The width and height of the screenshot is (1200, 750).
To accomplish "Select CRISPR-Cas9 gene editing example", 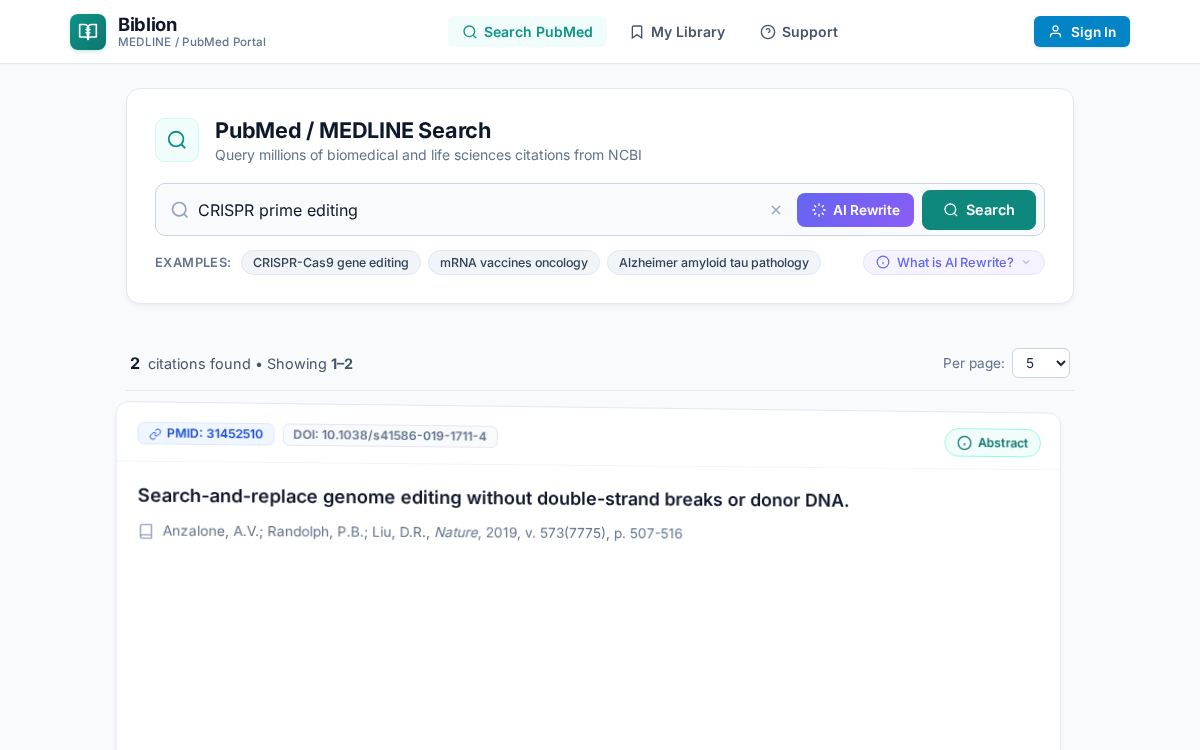I will [331, 262].
